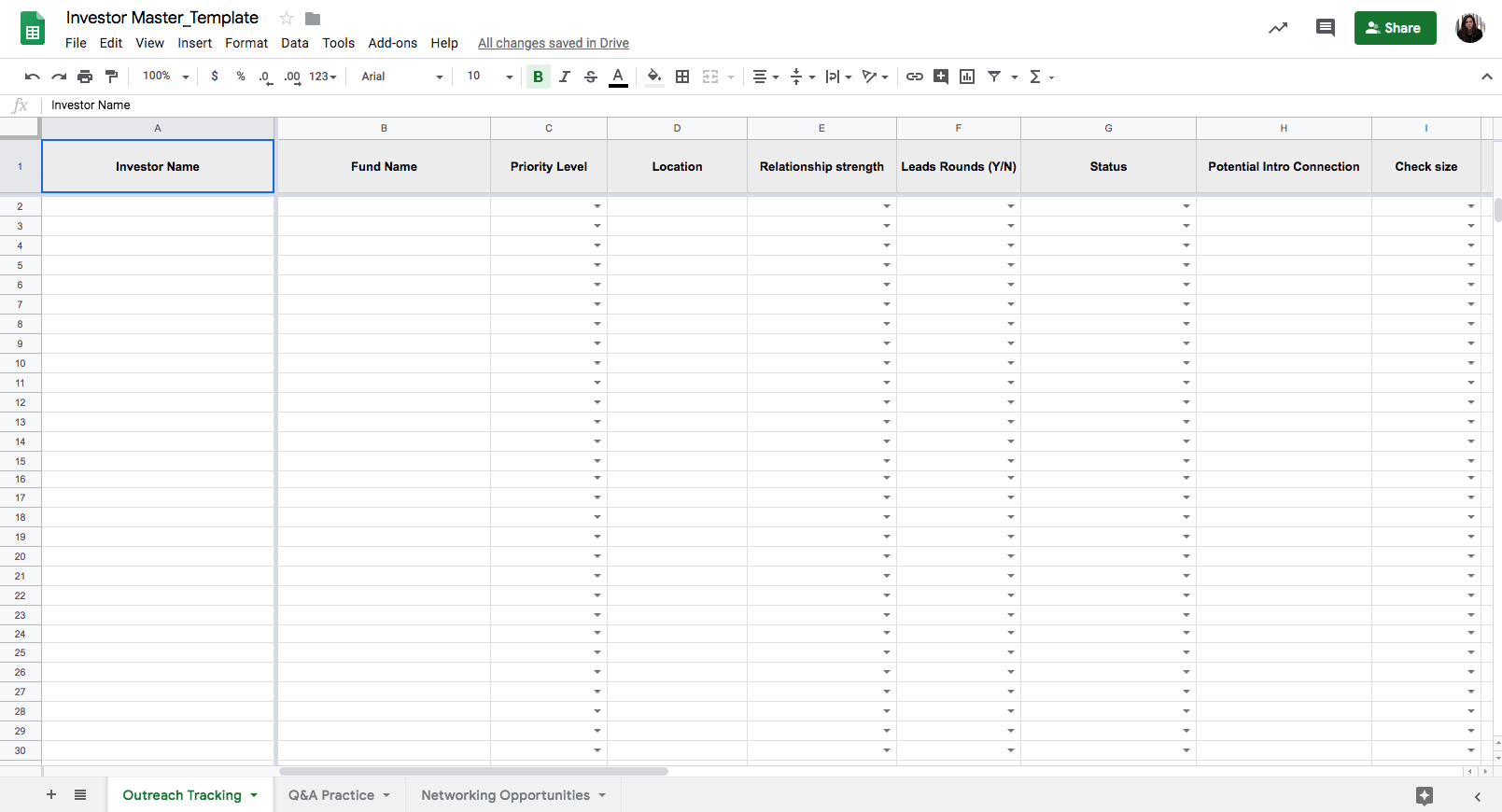Open text rotation options
Screen dimensions: 1502x812
875,77
